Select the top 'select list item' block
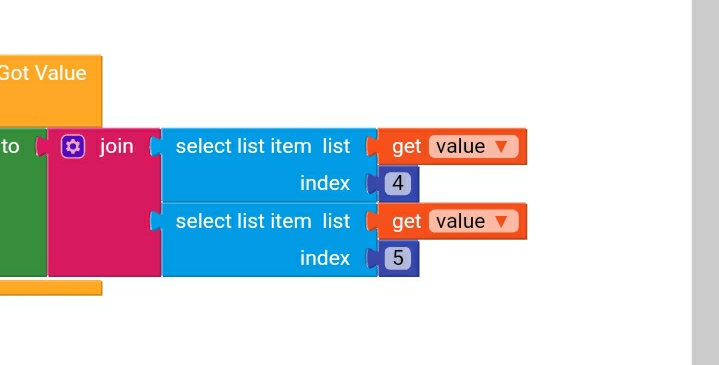Screen dimensions: 719x365 point(270,165)
